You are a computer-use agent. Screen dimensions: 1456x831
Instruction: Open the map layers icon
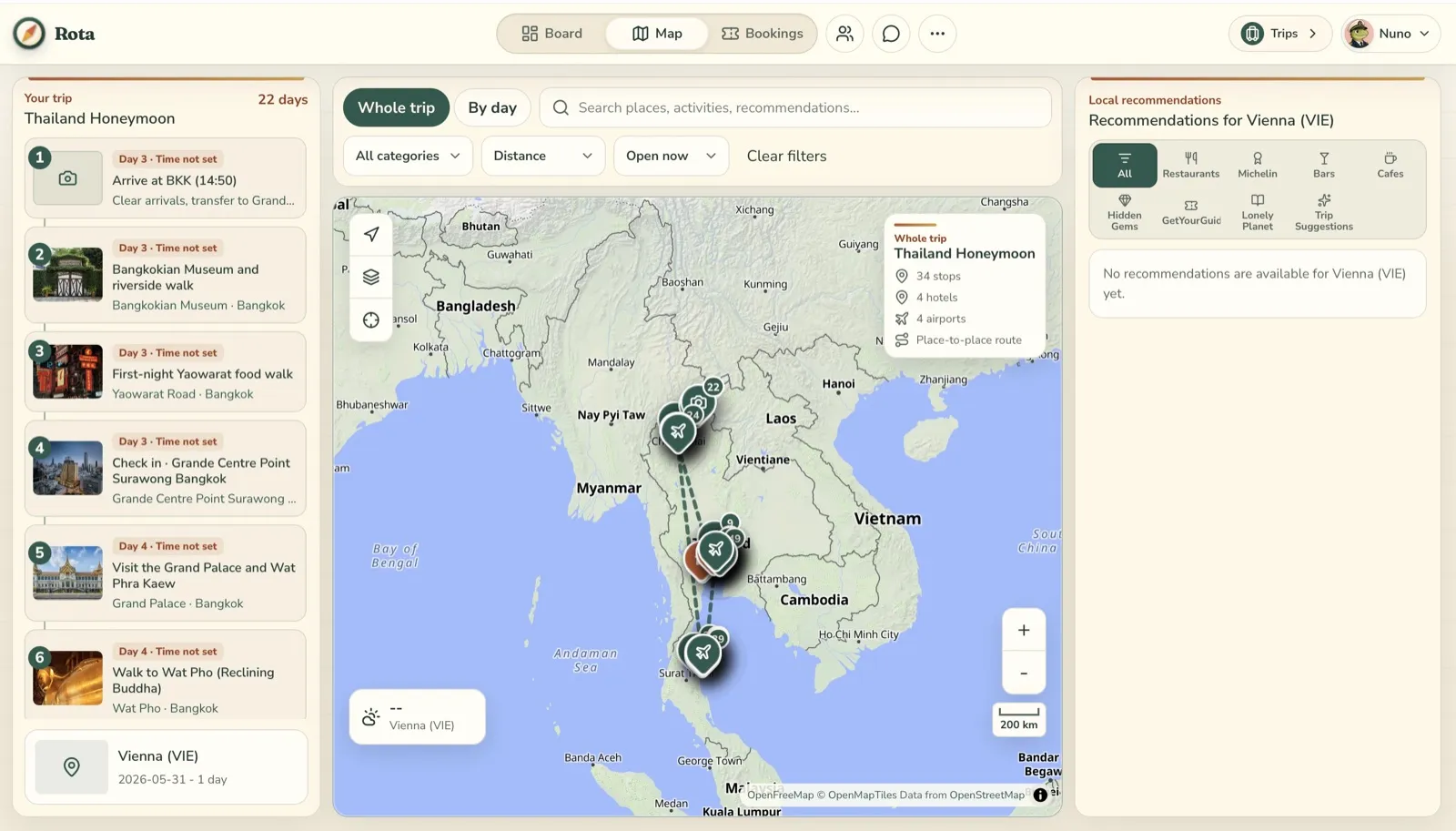pyautogui.click(x=371, y=277)
